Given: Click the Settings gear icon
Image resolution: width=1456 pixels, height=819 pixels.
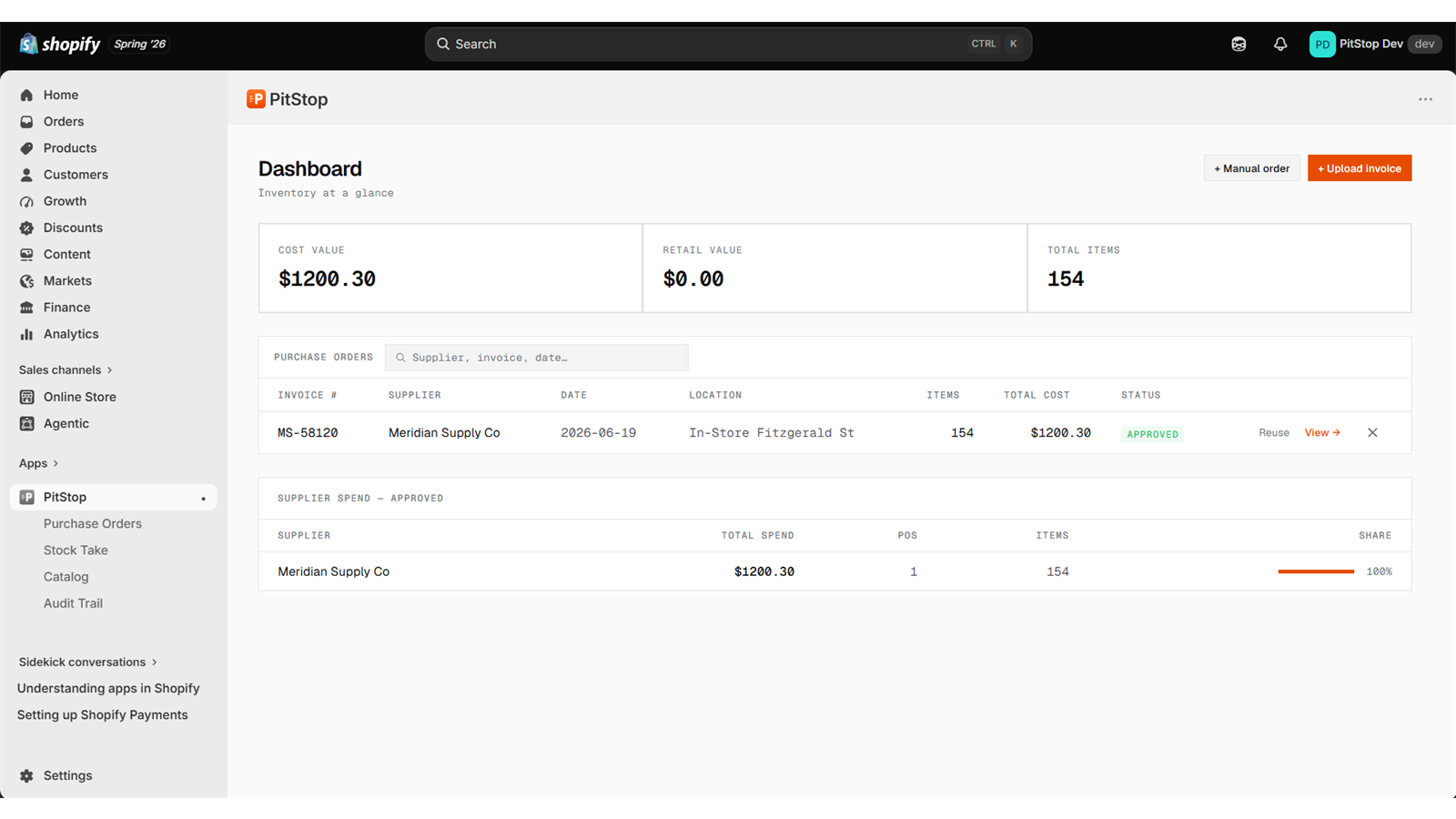Looking at the screenshot, I should coord(26,775).
